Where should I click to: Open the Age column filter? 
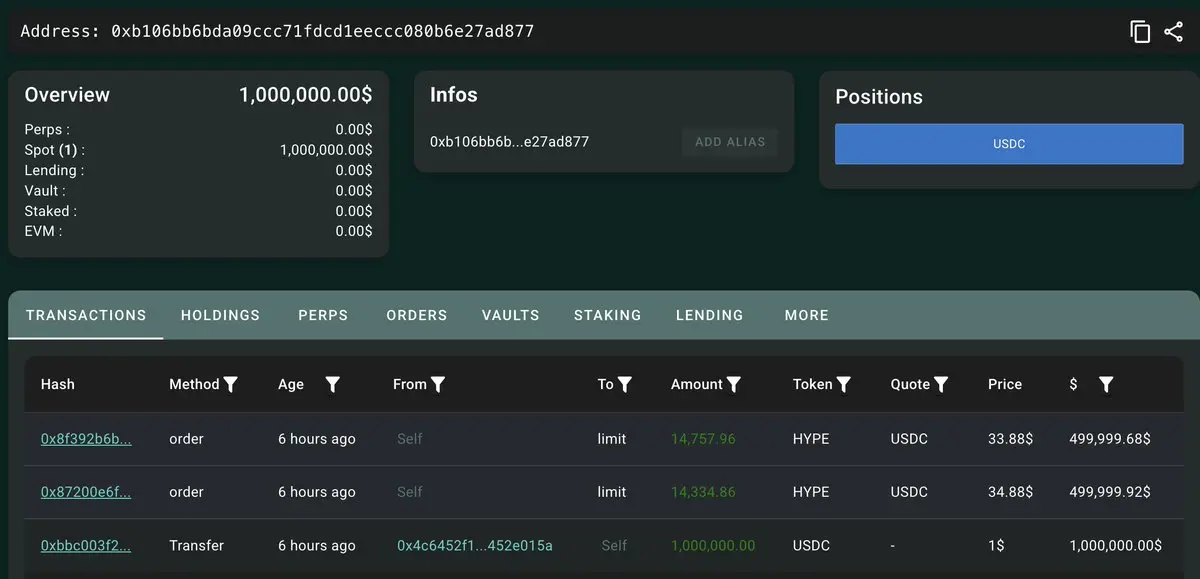point(333,384)
